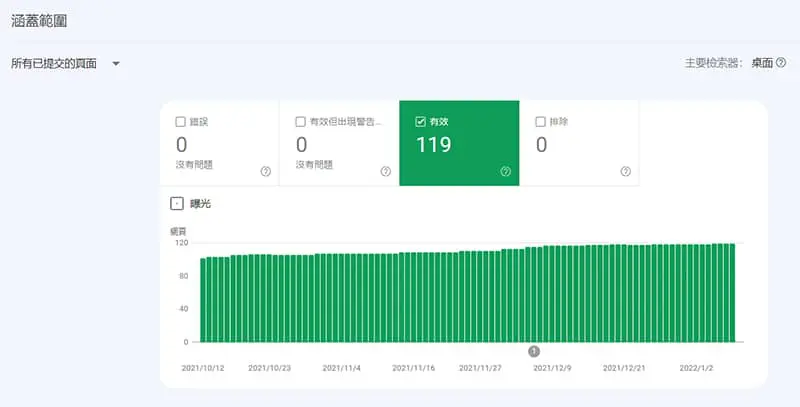Select the 有效 card showing 119
This screenshot has width=800, height=407.
pyautogui.click(x=458, y=144)
